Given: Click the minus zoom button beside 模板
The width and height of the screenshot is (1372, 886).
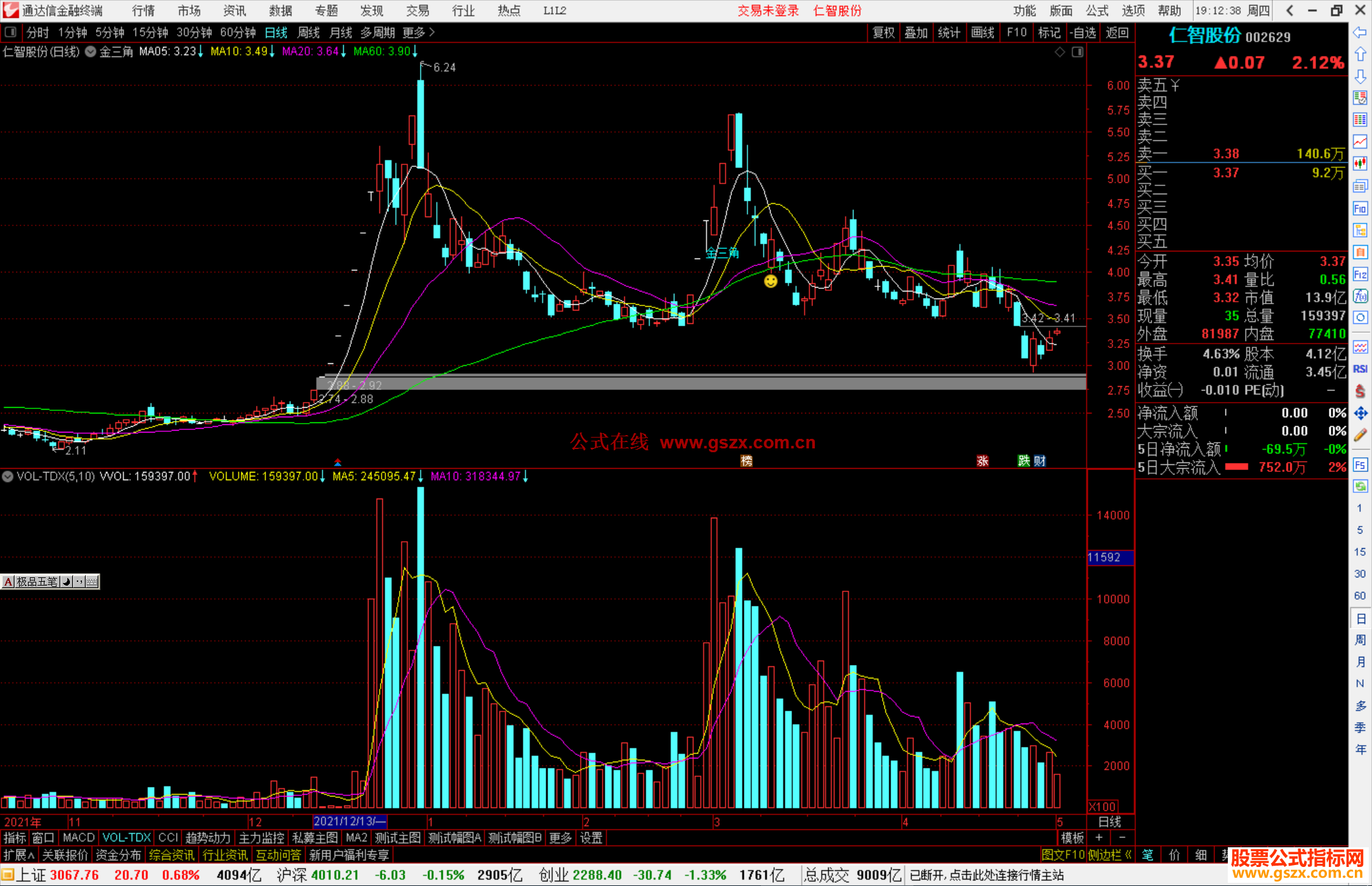Looking at the screenshot, I should tap(1122, 838).
